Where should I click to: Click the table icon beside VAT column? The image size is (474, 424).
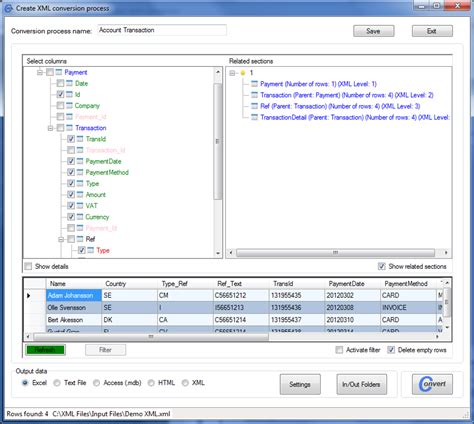(x=80, y=206)
